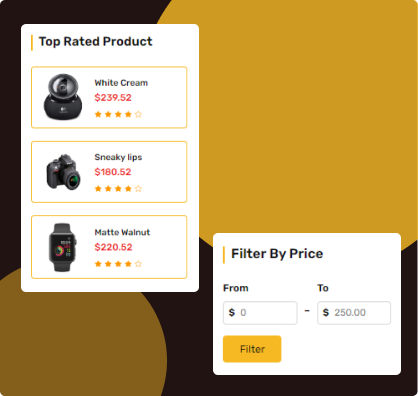The width and height of the screenshot is (418, 396).
Task: Click the $220.52 price
Action: tap(113, 247)
